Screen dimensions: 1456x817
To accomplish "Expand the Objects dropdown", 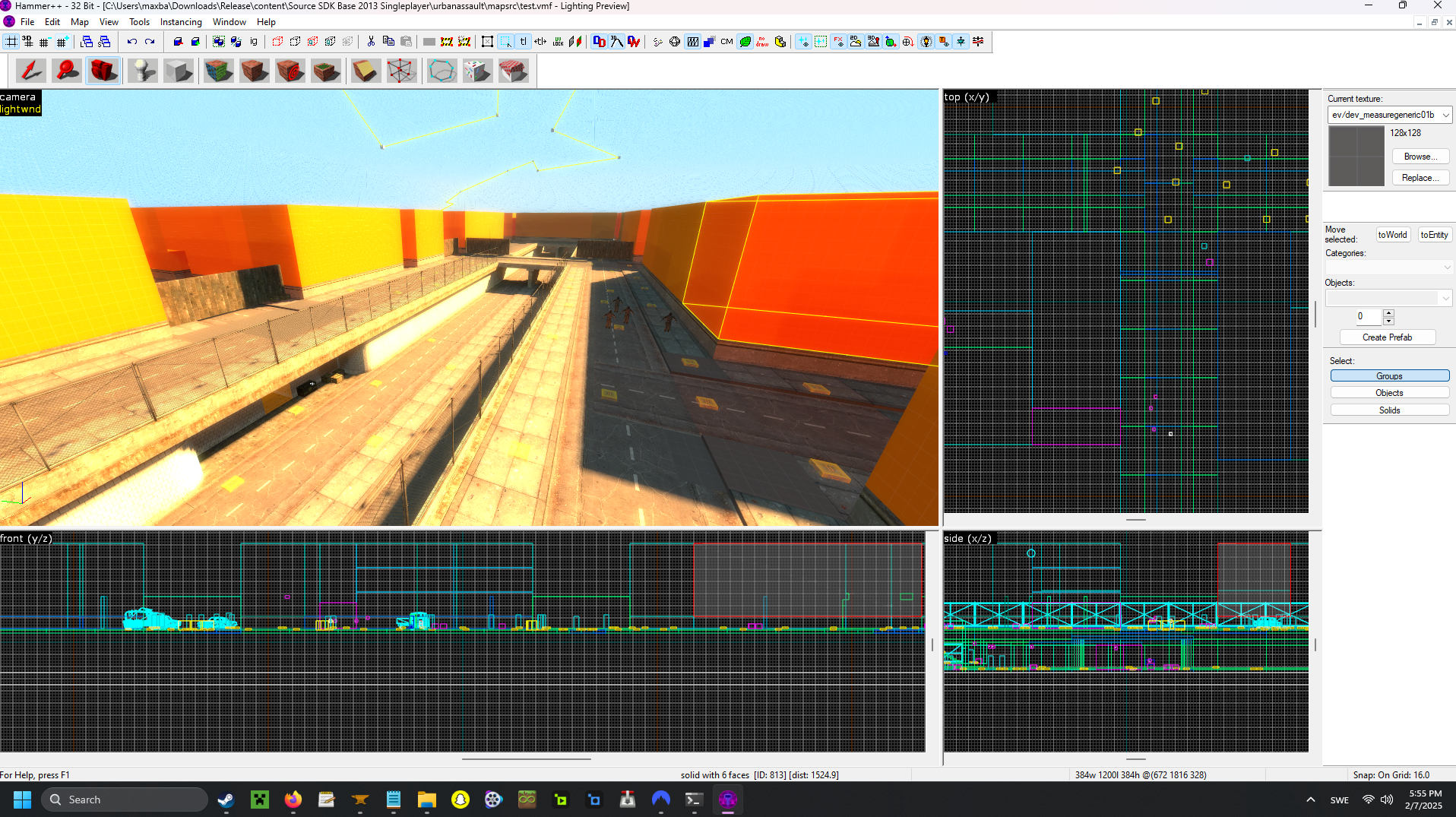I will point(1389,298).
